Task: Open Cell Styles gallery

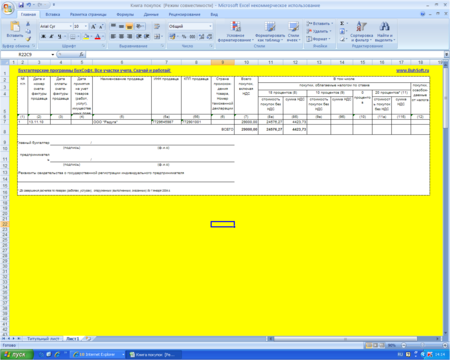Action: [x=293, y=32]
